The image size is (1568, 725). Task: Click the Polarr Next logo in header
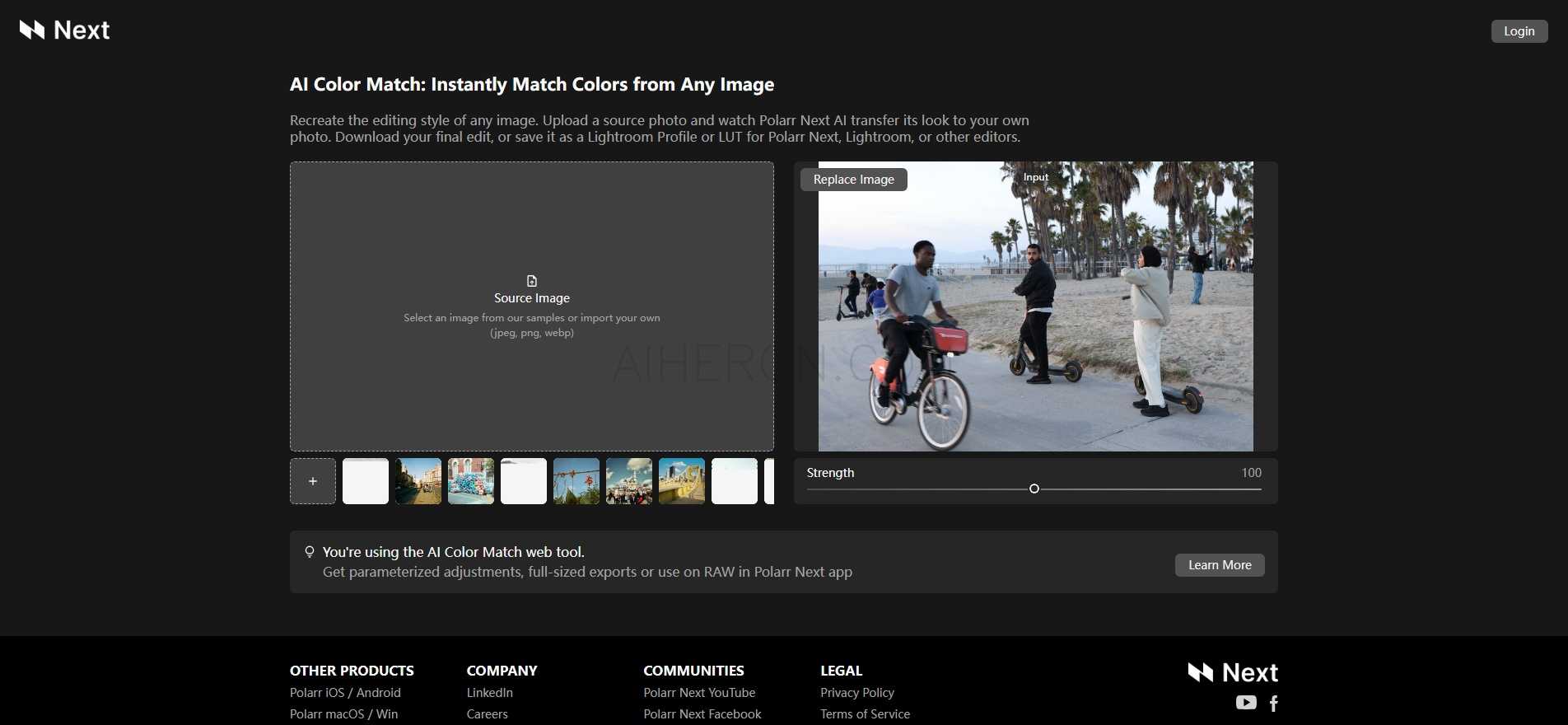pyautogui.click(x=65, y=30)
